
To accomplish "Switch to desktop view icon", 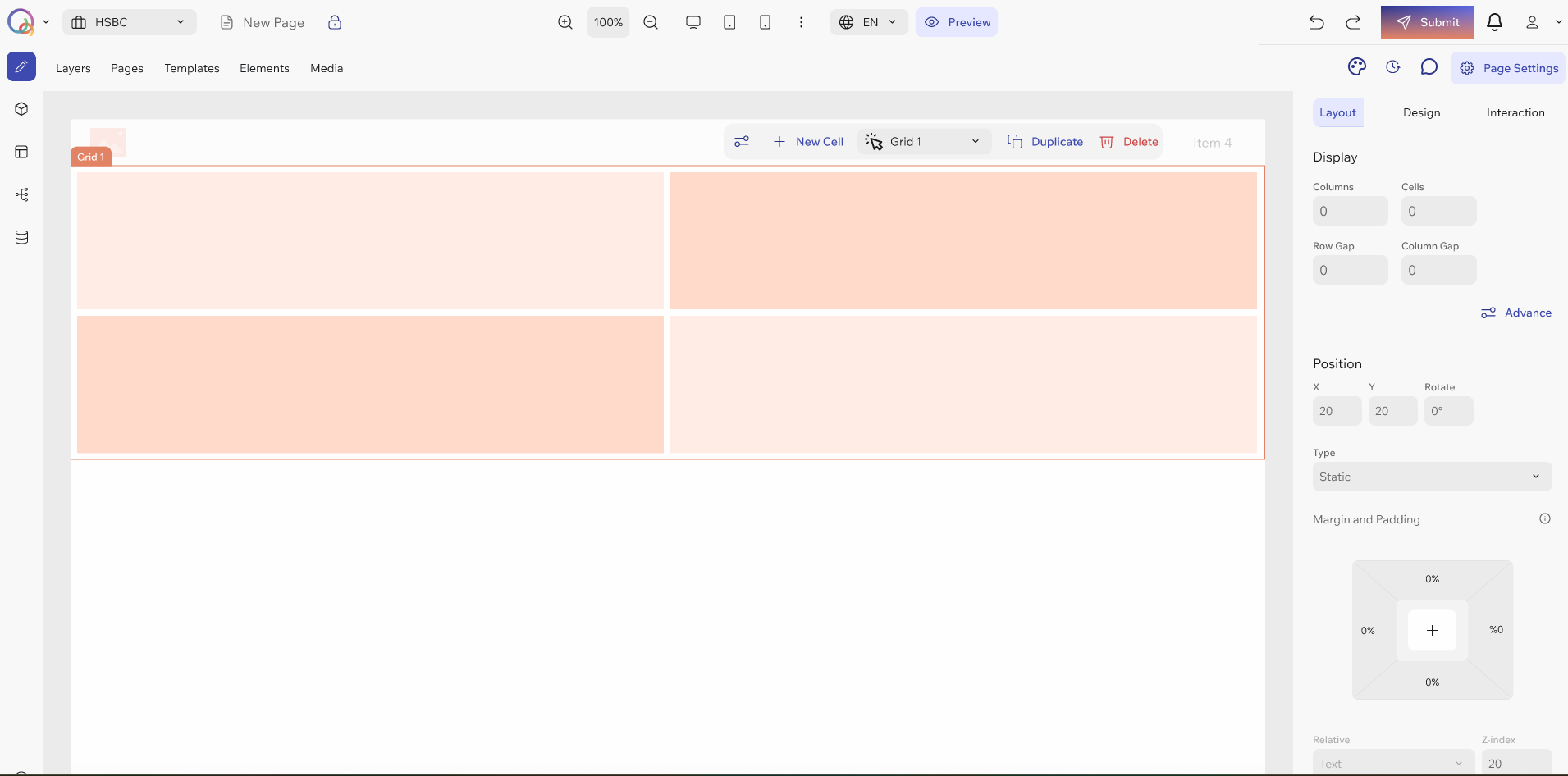I will pos(693,22).
